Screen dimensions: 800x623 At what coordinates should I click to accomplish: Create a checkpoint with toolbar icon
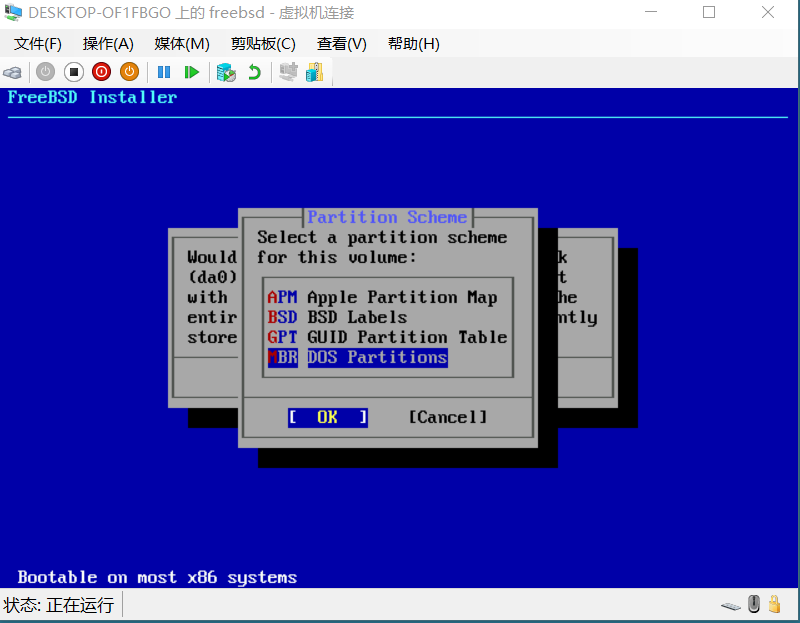[226, 72]
